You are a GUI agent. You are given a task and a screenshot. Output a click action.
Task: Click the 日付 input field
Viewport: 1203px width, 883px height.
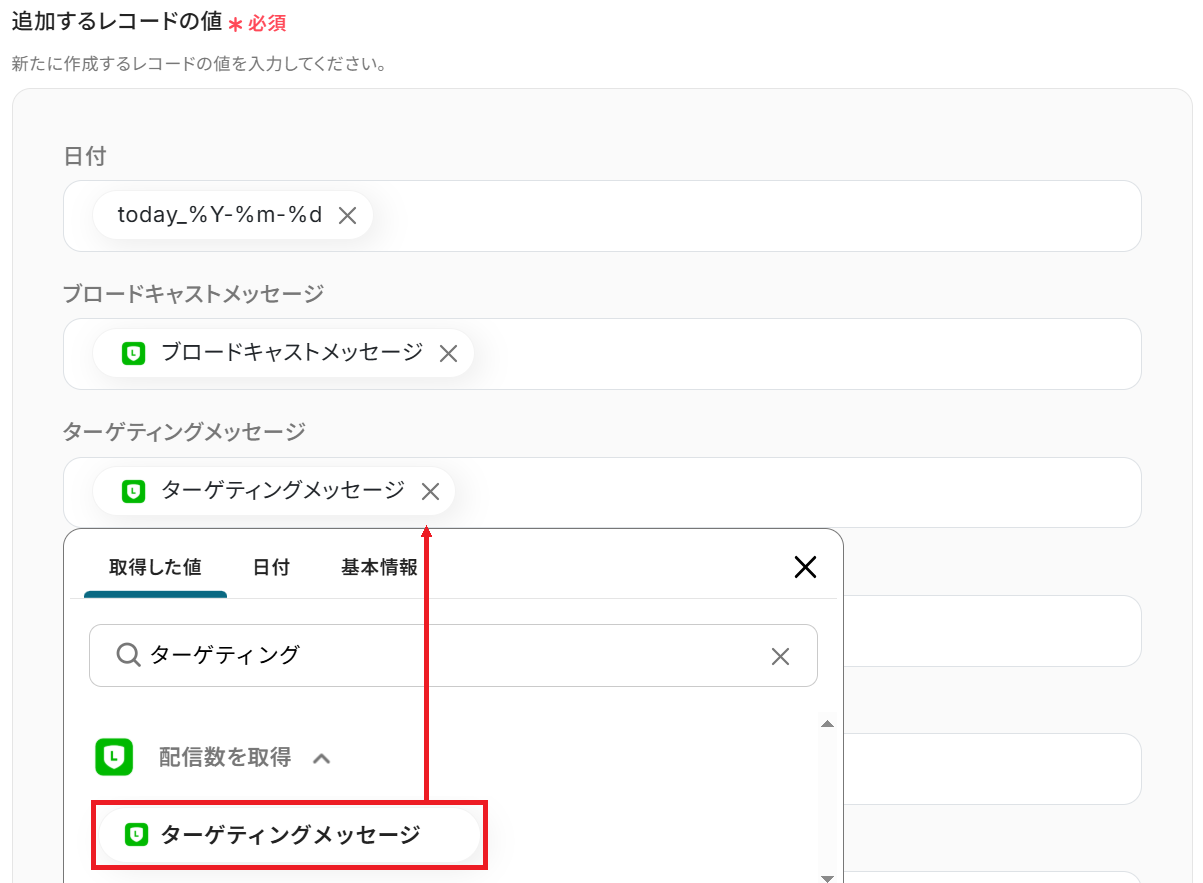tap(602, 216)
